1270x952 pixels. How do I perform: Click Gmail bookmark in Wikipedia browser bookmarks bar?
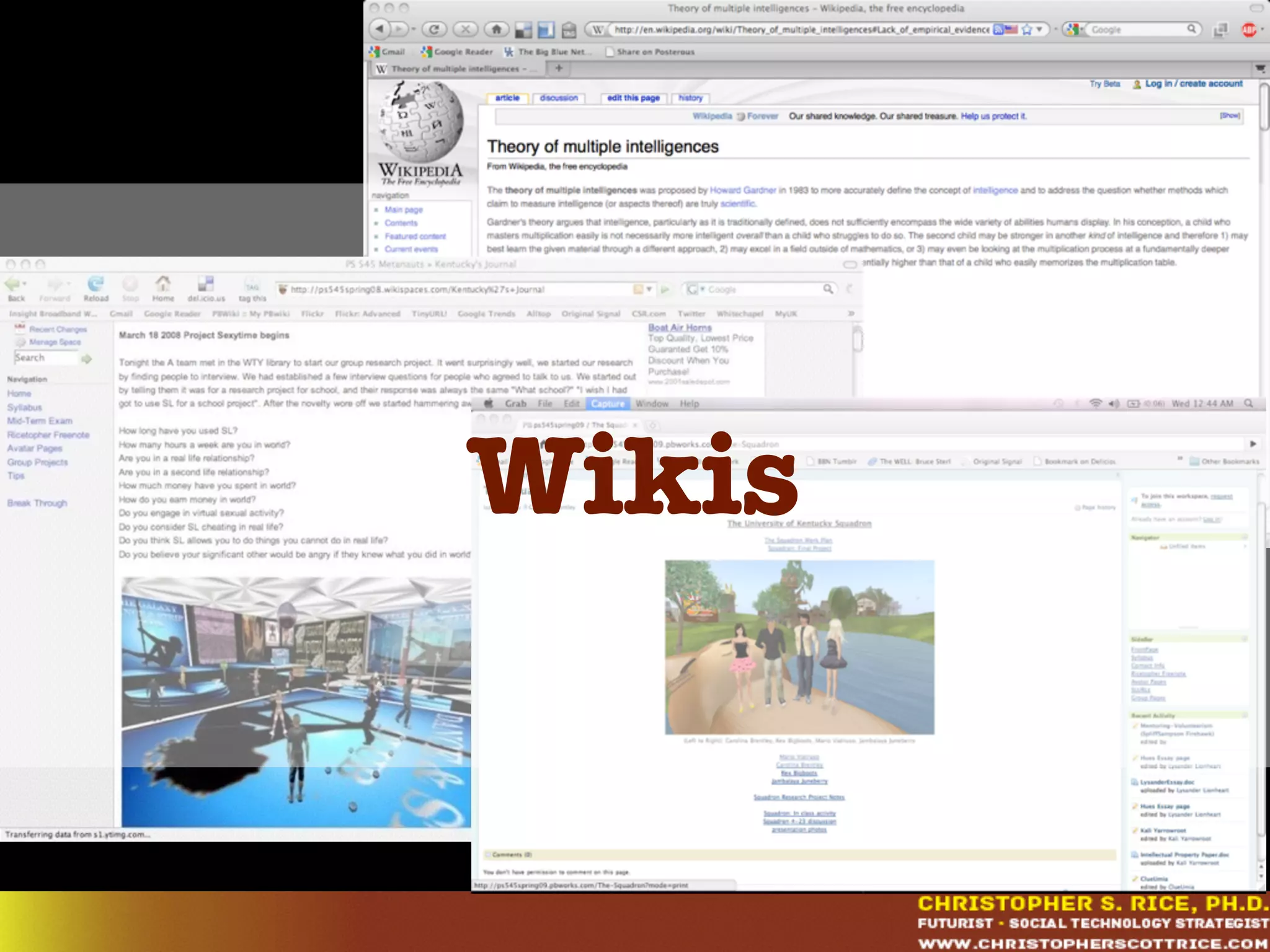387,51
